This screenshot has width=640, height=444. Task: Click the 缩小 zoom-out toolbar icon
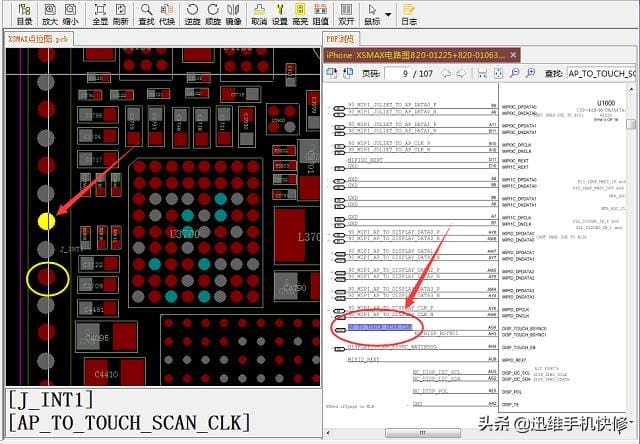[71, 14]
